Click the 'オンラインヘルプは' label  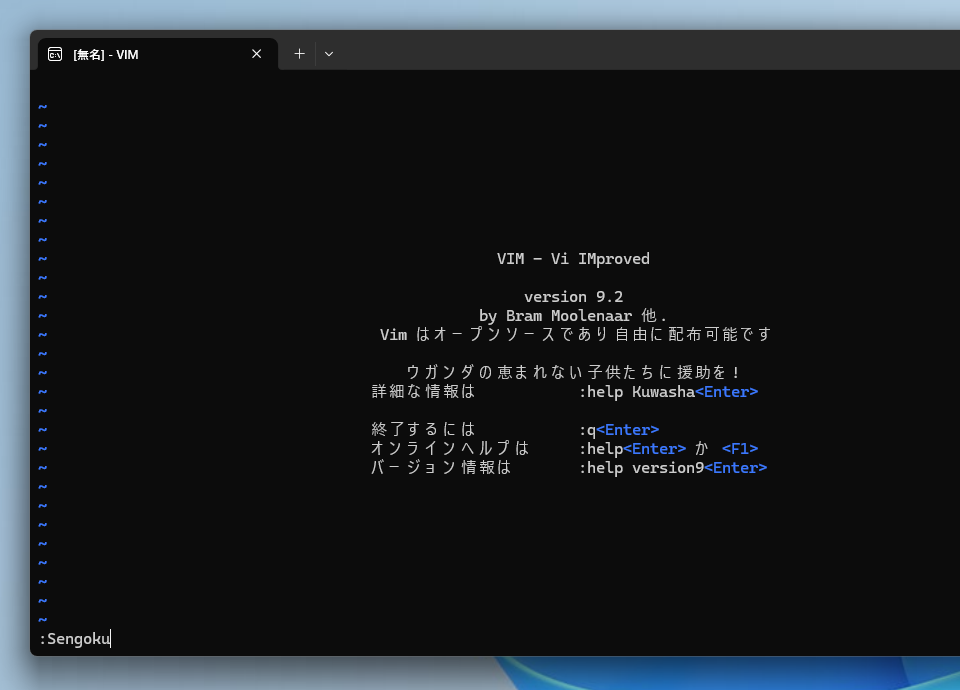(x=450, y=448)
